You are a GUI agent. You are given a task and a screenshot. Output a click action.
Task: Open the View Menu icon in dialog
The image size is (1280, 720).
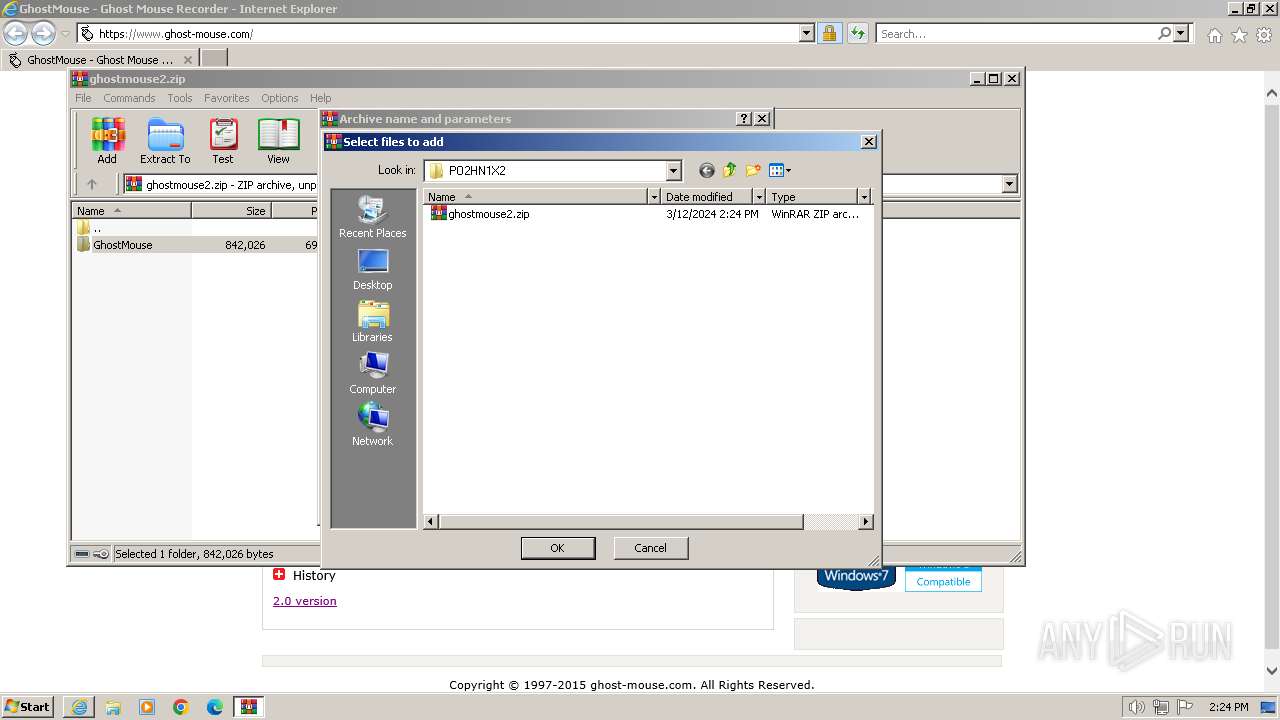[780, 171]
